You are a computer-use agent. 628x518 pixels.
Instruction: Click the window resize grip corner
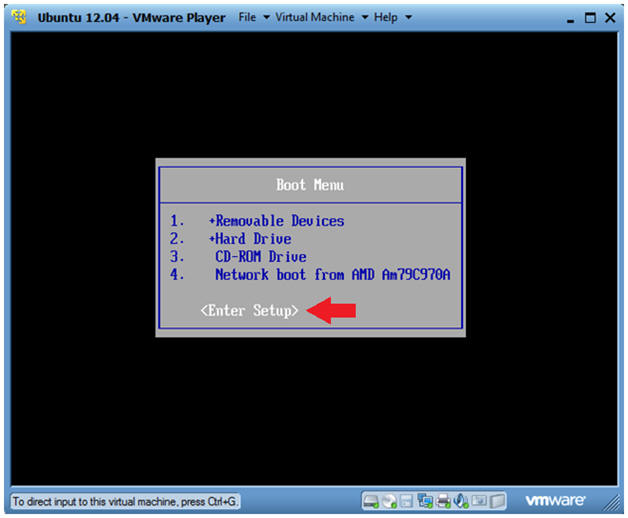611,504
